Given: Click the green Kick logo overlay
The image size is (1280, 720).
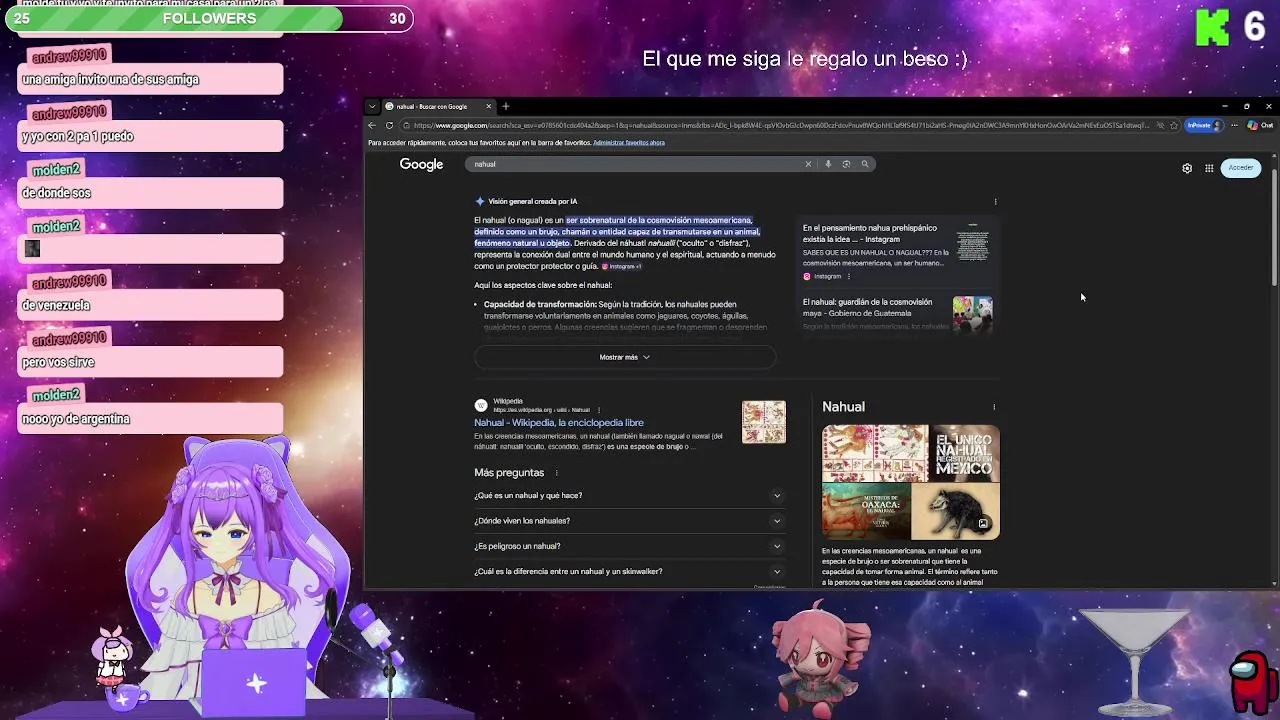Looking at the screenshot, I should [x=1212, y=27].
